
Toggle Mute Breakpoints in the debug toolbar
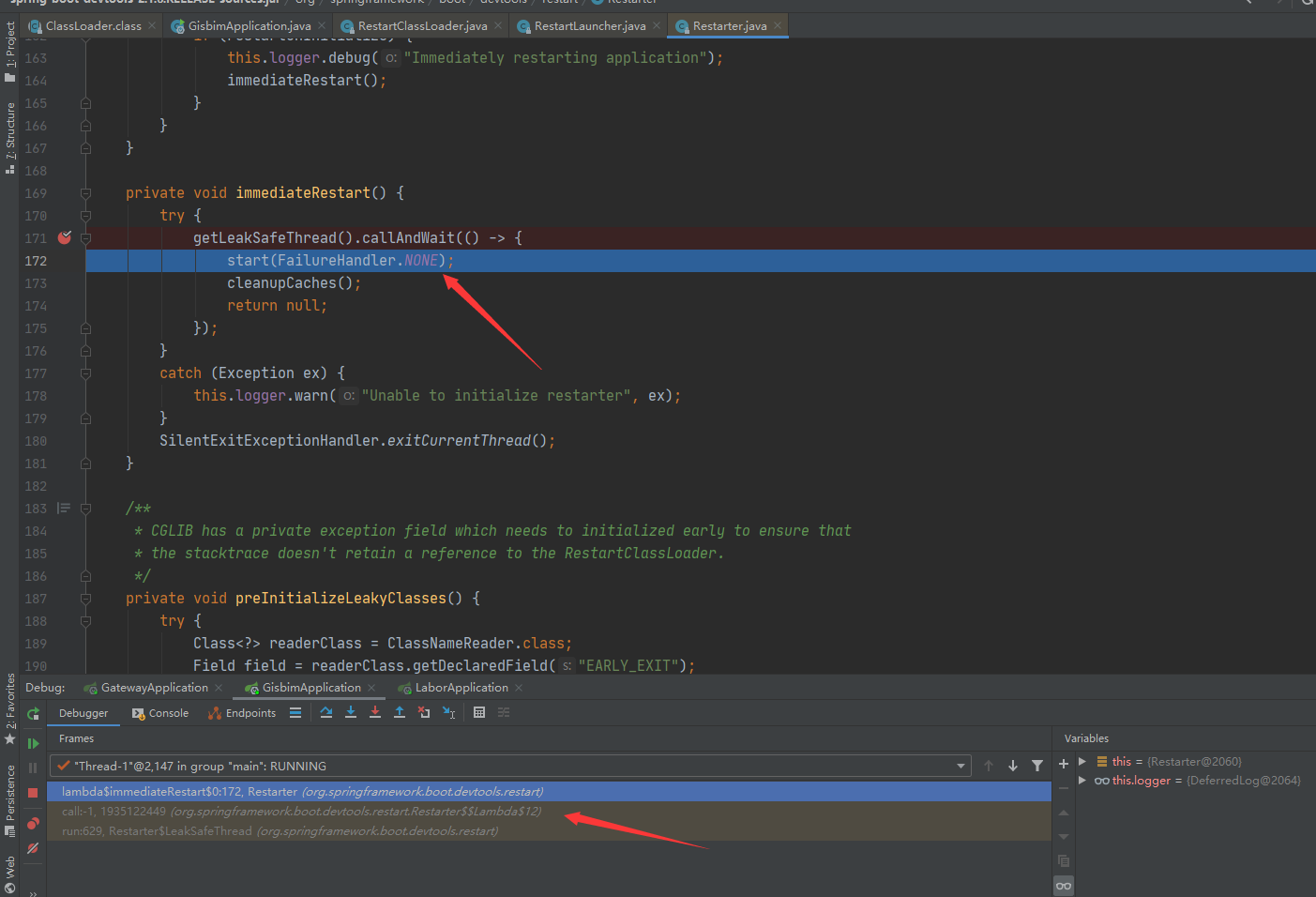click(x=32, y=848)
